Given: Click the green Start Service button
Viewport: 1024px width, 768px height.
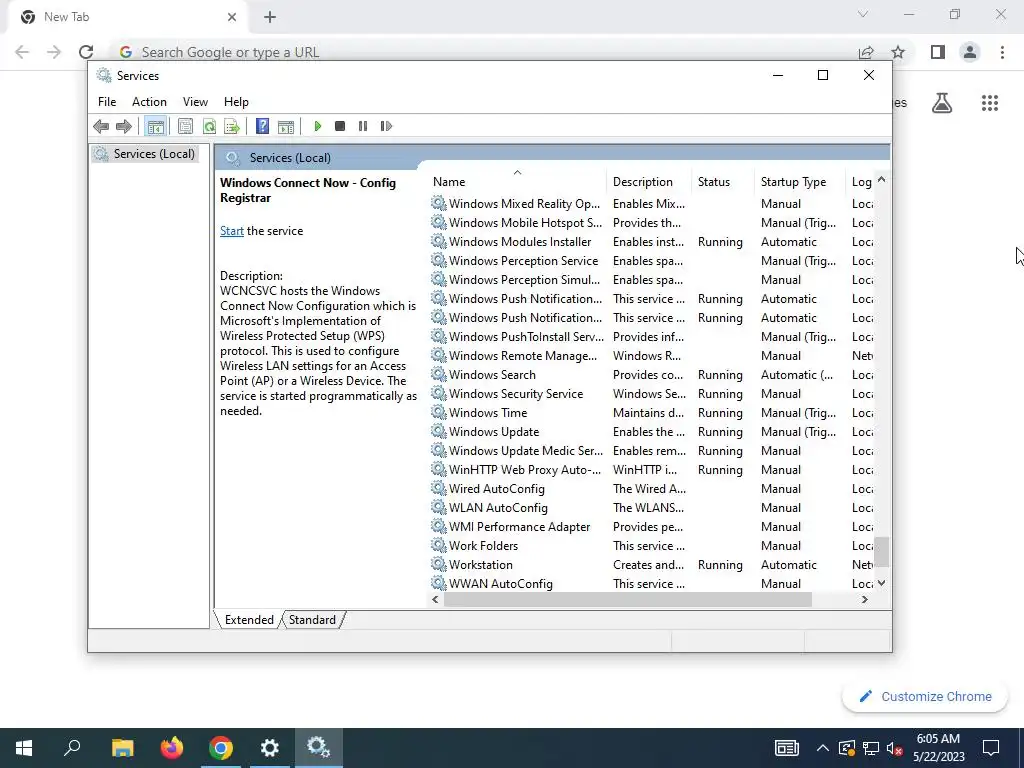Looking at the screenshot, I should [317, 126].
